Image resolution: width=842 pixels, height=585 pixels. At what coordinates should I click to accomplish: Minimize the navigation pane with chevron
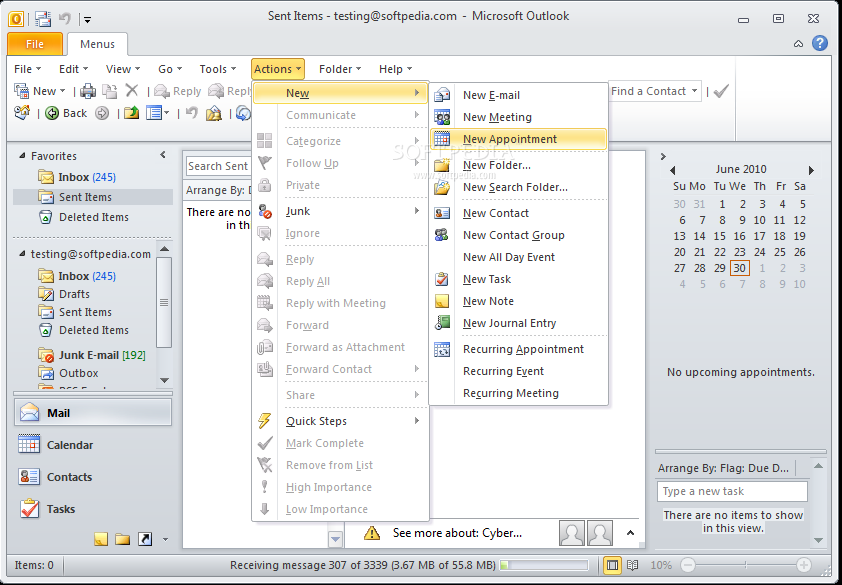[163, 155]
